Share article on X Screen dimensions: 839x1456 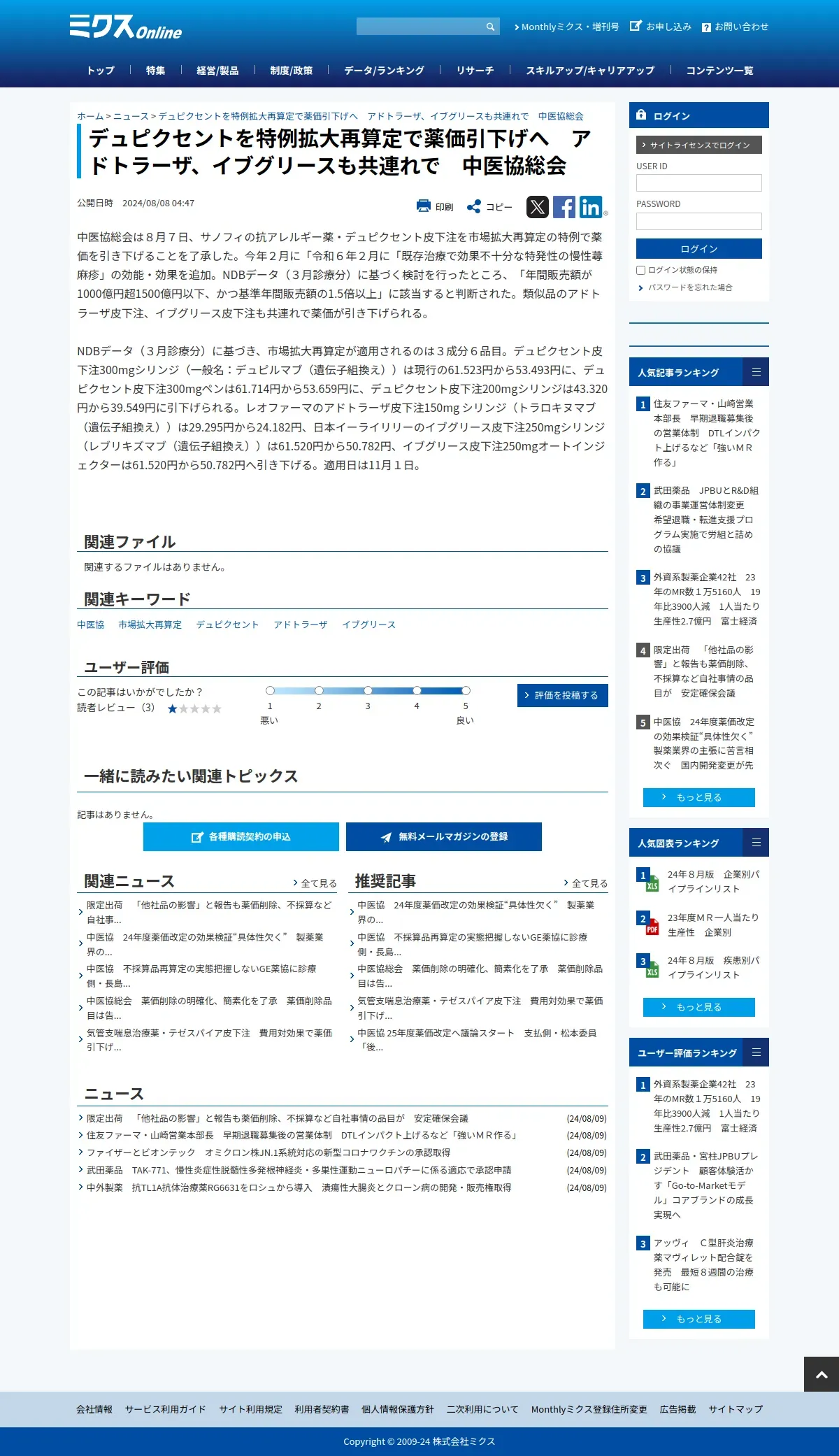pyautogui.click(x=538, y=207)
